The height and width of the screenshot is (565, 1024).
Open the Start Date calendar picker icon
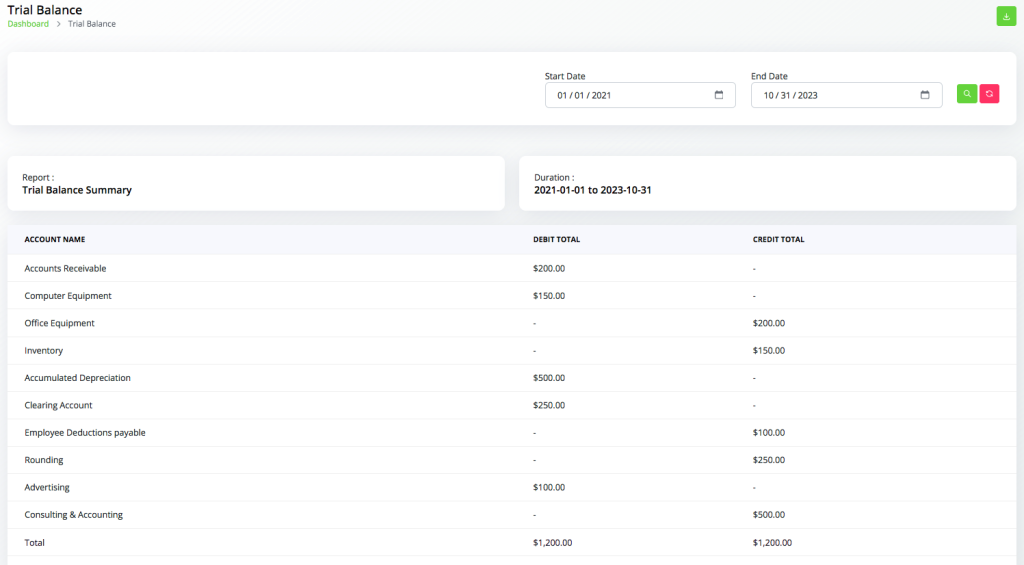[719, 95]
